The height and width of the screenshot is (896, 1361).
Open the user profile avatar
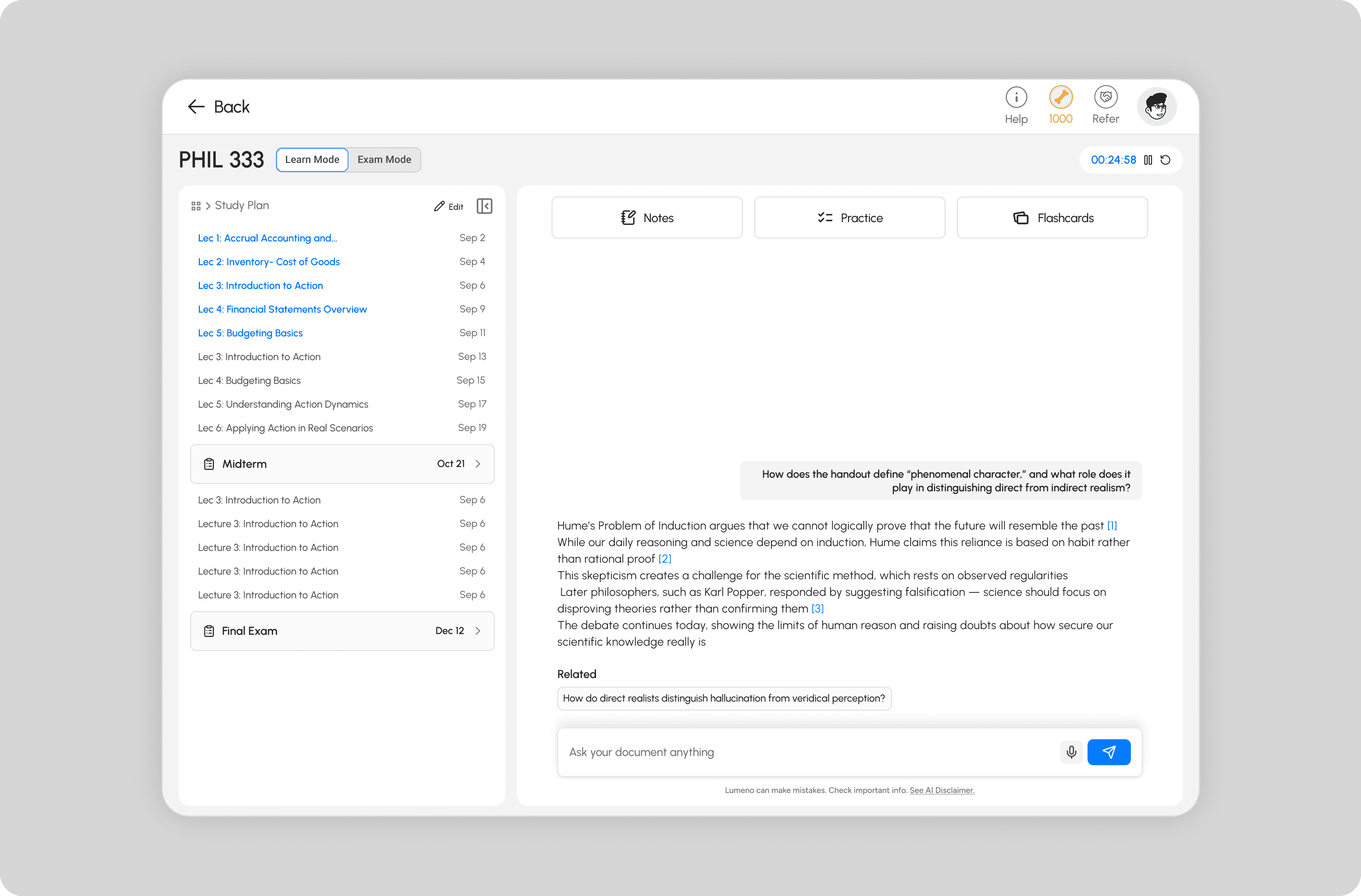pyautogui.click(x=1156, y=106)
